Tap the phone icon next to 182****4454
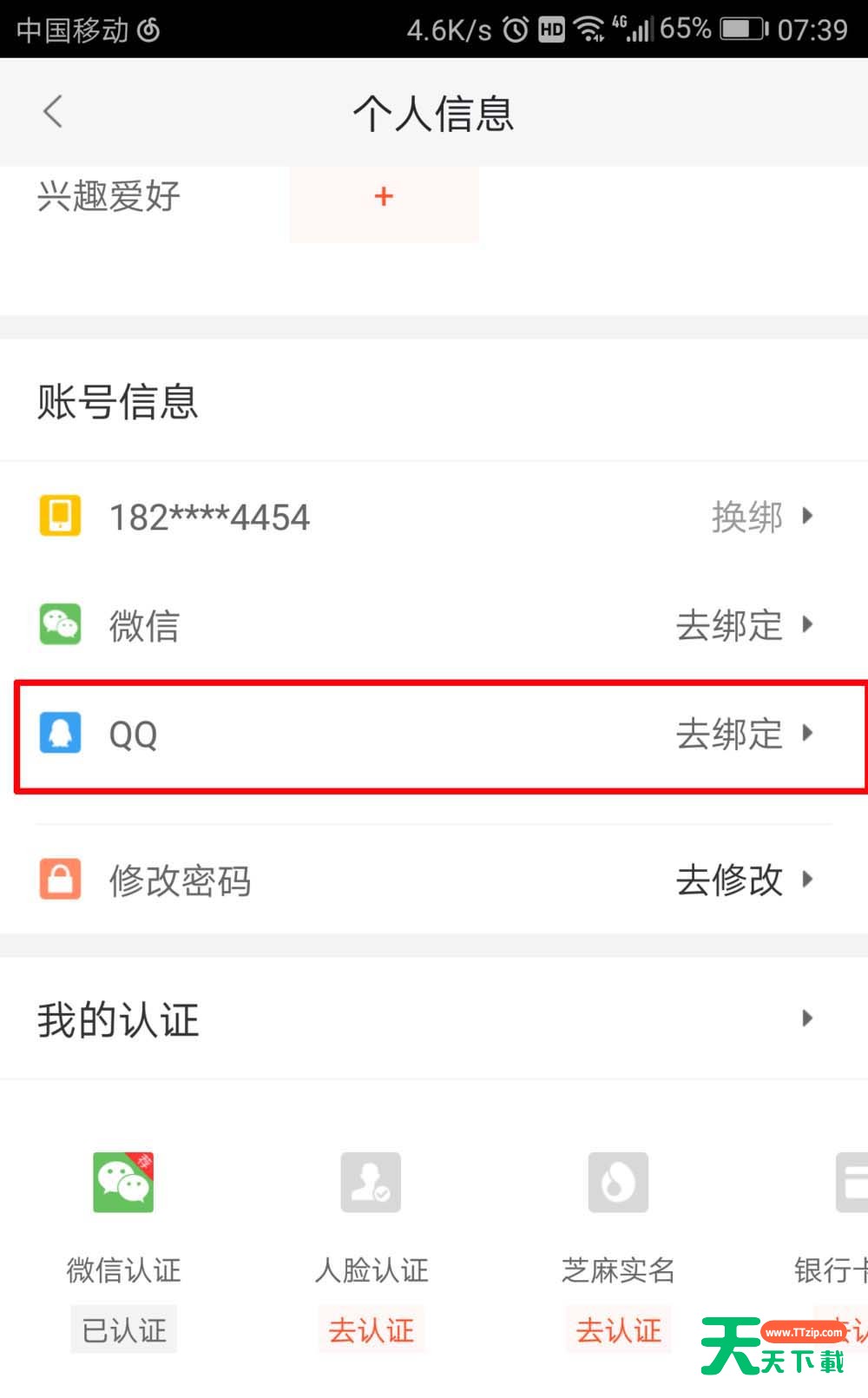 coord(59,515)
